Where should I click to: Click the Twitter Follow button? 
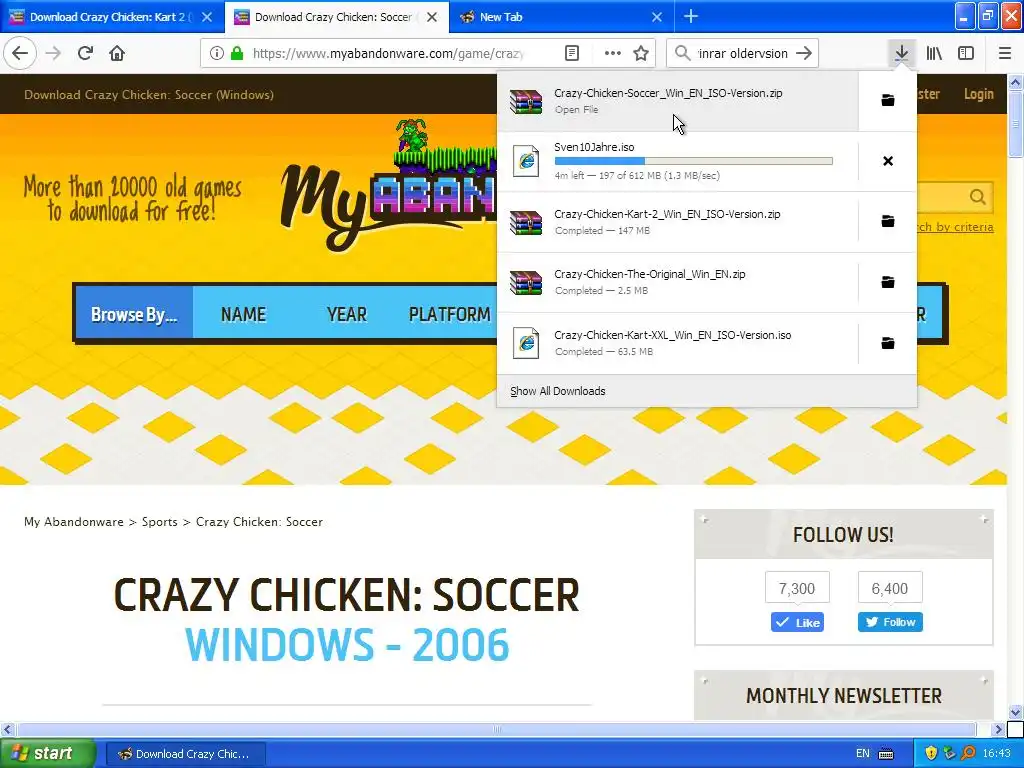tap(890, 622)
